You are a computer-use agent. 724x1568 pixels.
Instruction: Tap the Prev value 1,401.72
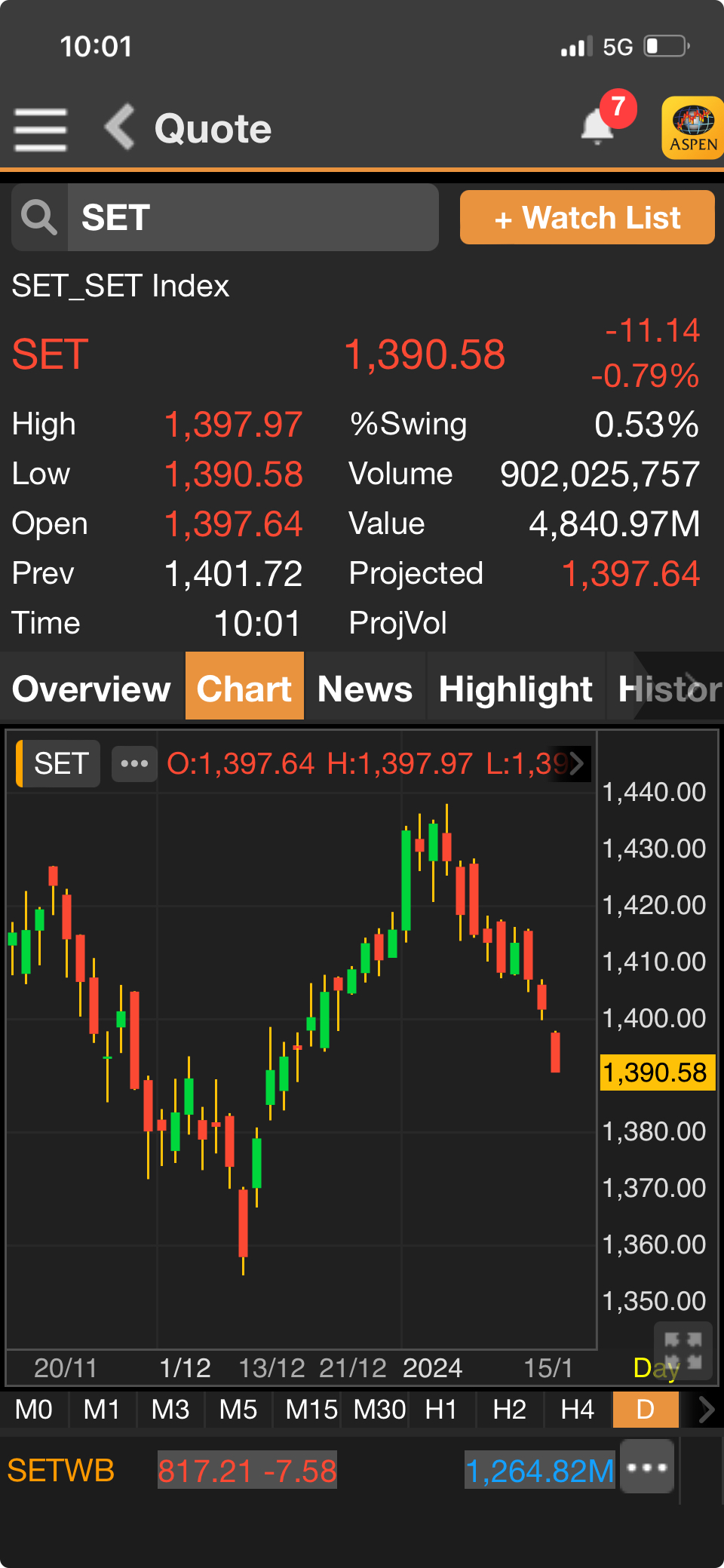click(x=233, y=574)
